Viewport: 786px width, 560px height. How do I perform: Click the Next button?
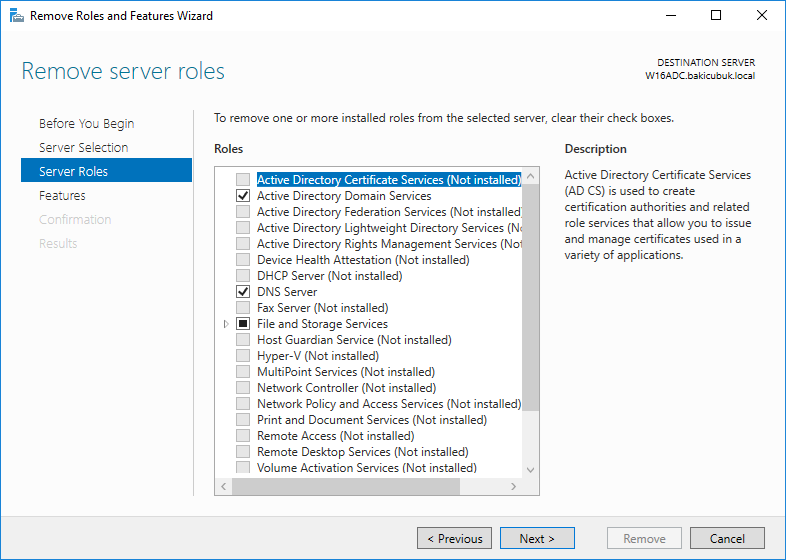pyautogui.click(x=537, y=538)
